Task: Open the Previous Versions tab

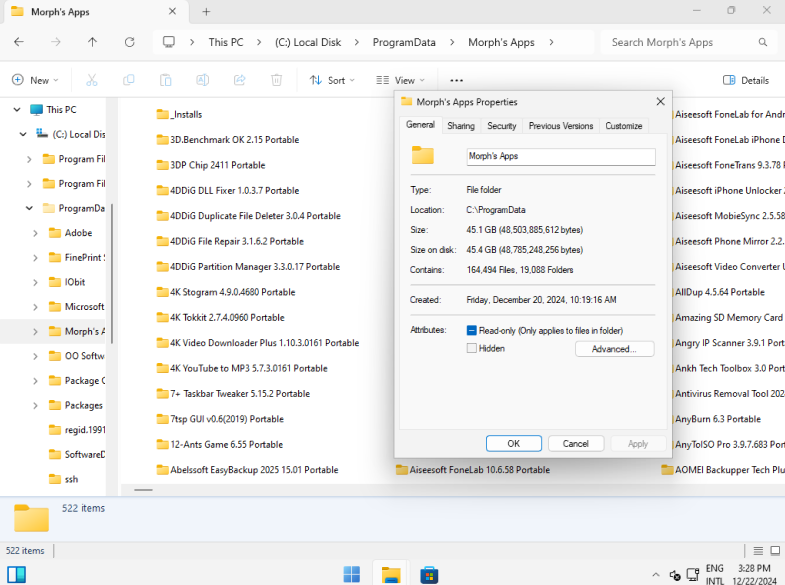Action: click(561, 126)
